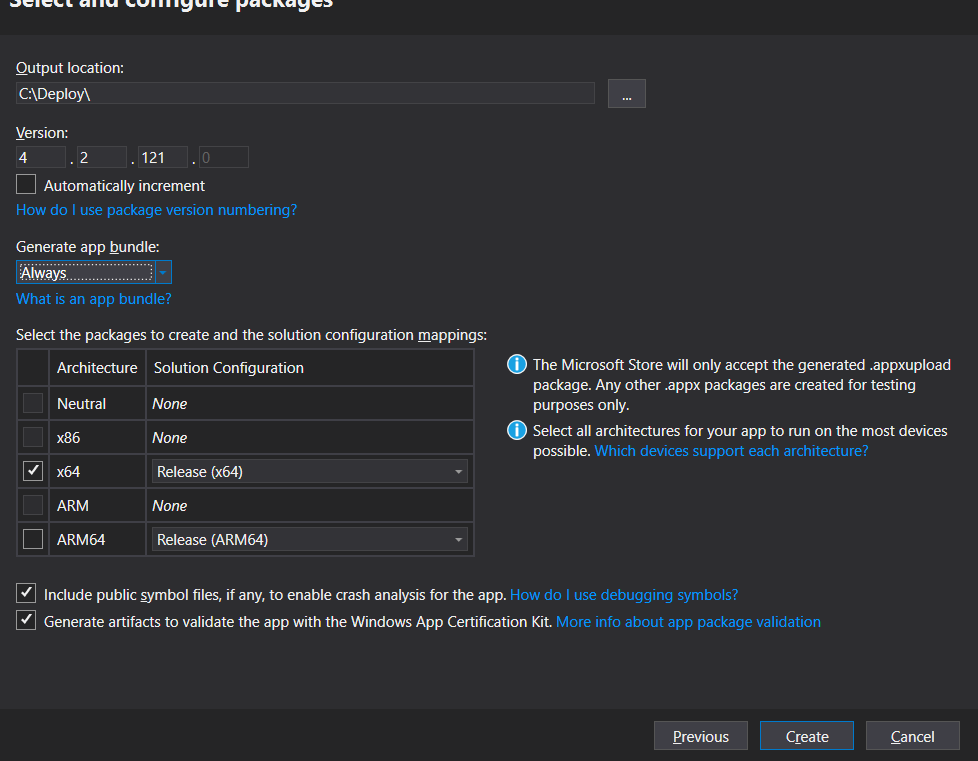Disable the public symbol files option
978x761 pixels.
pyautogui.click(x=25, y=594)
